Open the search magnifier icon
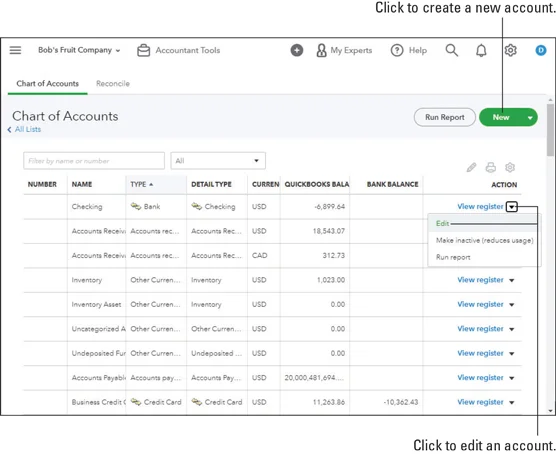The image size is (556, 454). 451,50
